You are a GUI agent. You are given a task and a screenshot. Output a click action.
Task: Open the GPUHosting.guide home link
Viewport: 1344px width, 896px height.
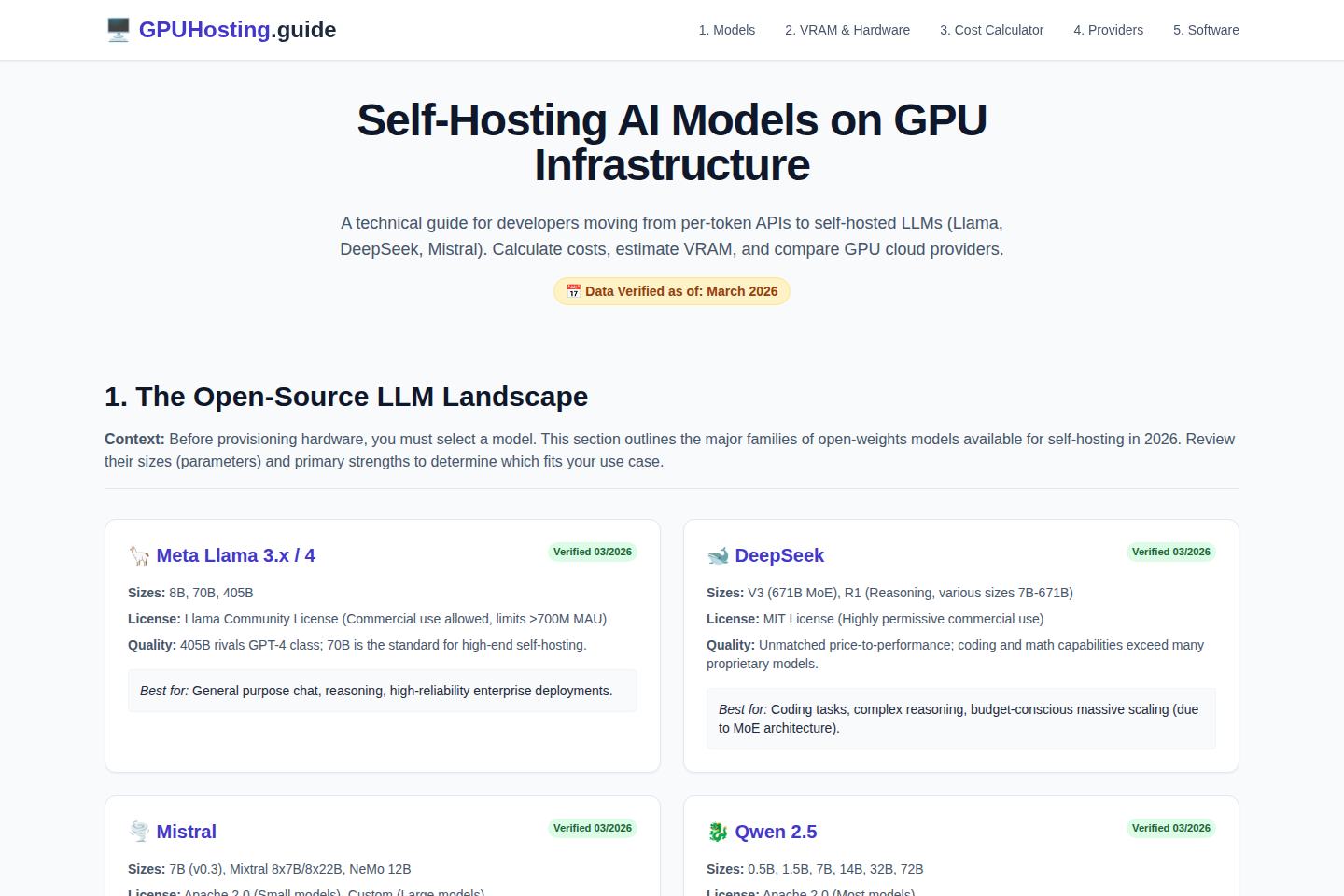[220, 30]
